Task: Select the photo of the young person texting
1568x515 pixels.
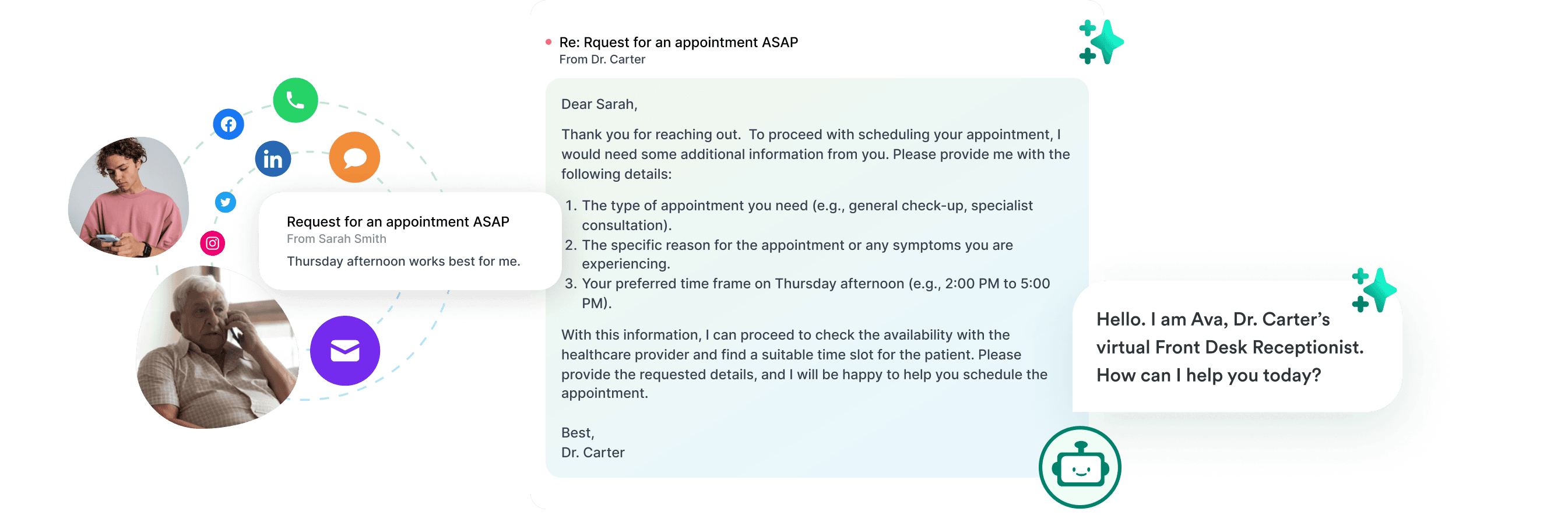Action: [x=128, y=196]
